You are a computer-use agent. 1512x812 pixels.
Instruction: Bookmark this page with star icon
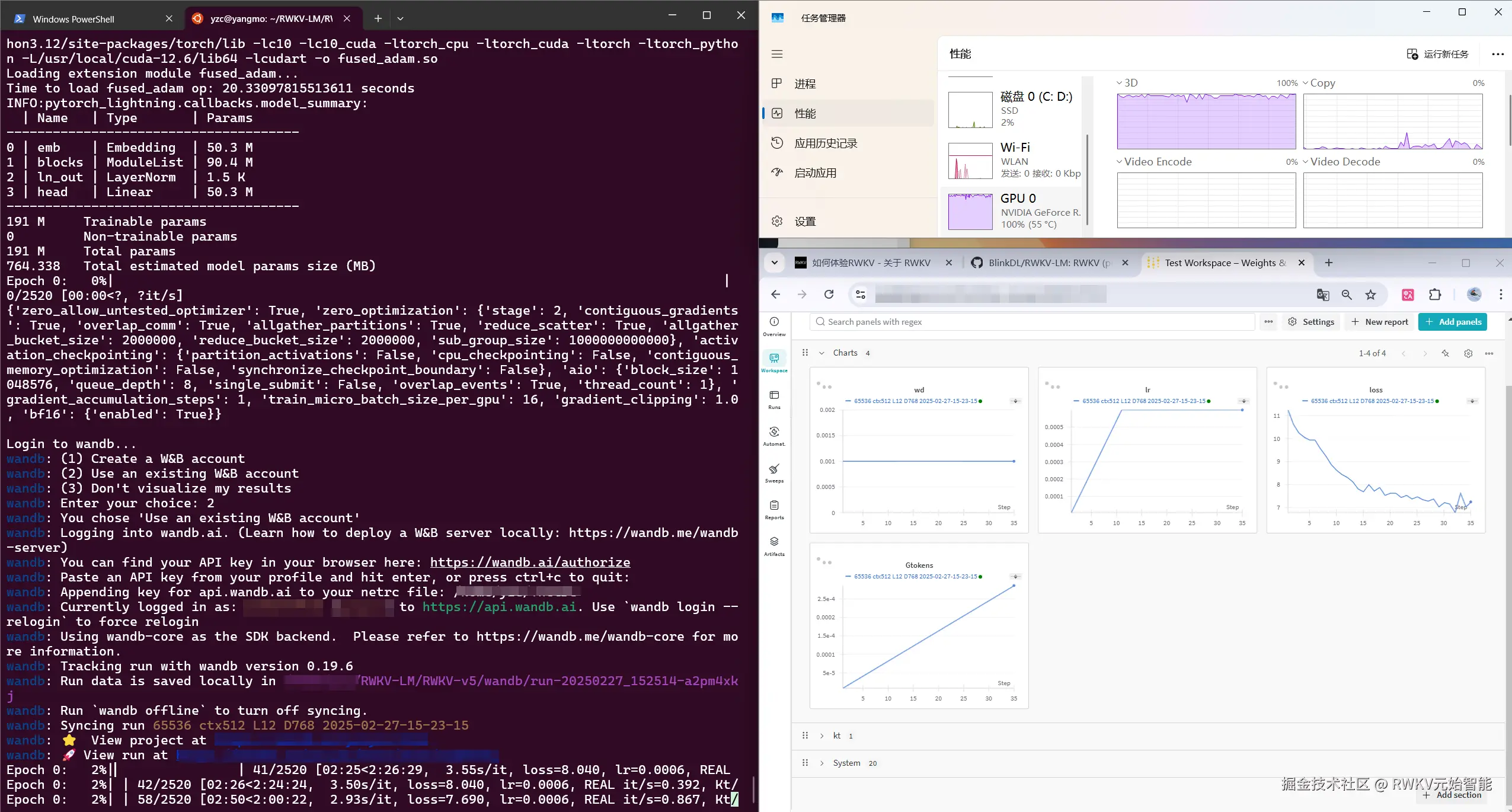coord(1371,295)
